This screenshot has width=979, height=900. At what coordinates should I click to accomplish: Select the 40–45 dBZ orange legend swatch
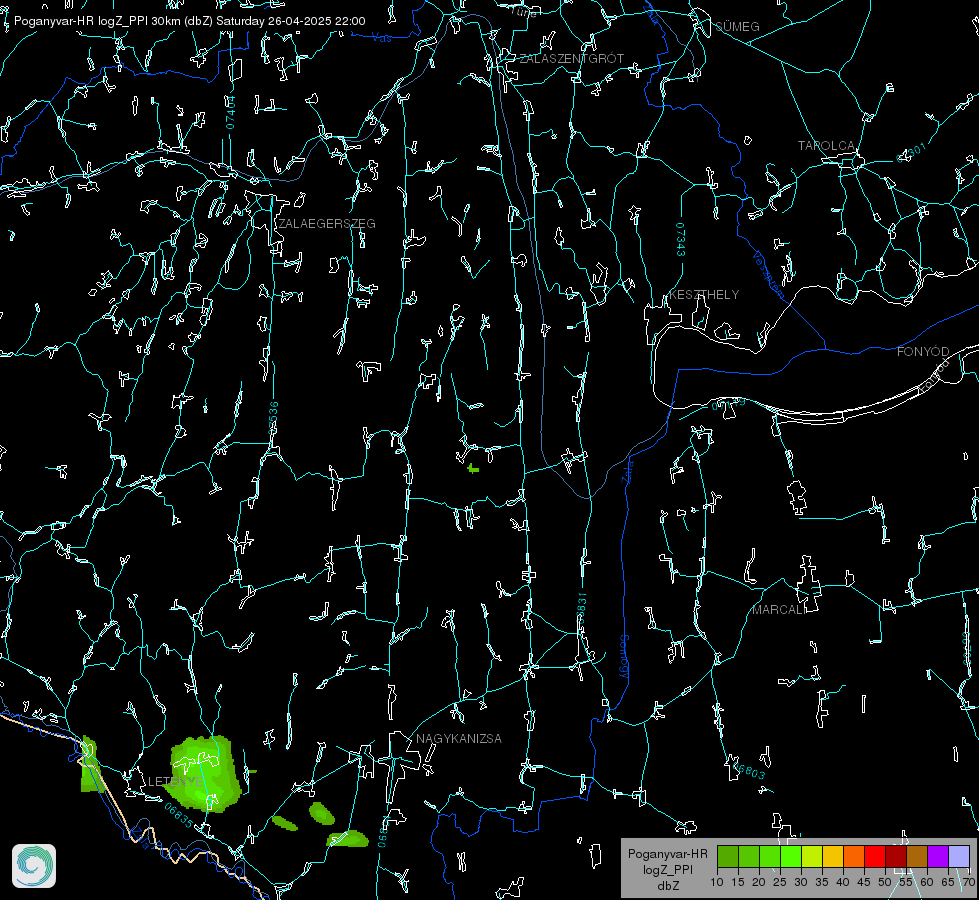point(854,856)
